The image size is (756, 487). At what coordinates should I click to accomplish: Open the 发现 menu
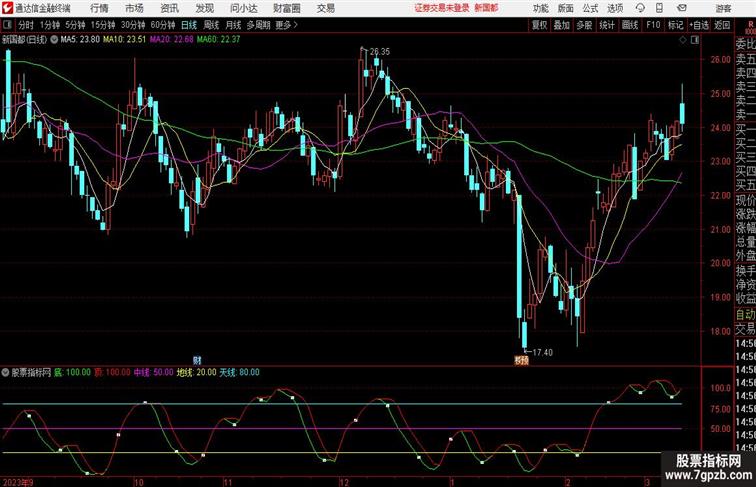pyautogui.click(x=204, y=8)
